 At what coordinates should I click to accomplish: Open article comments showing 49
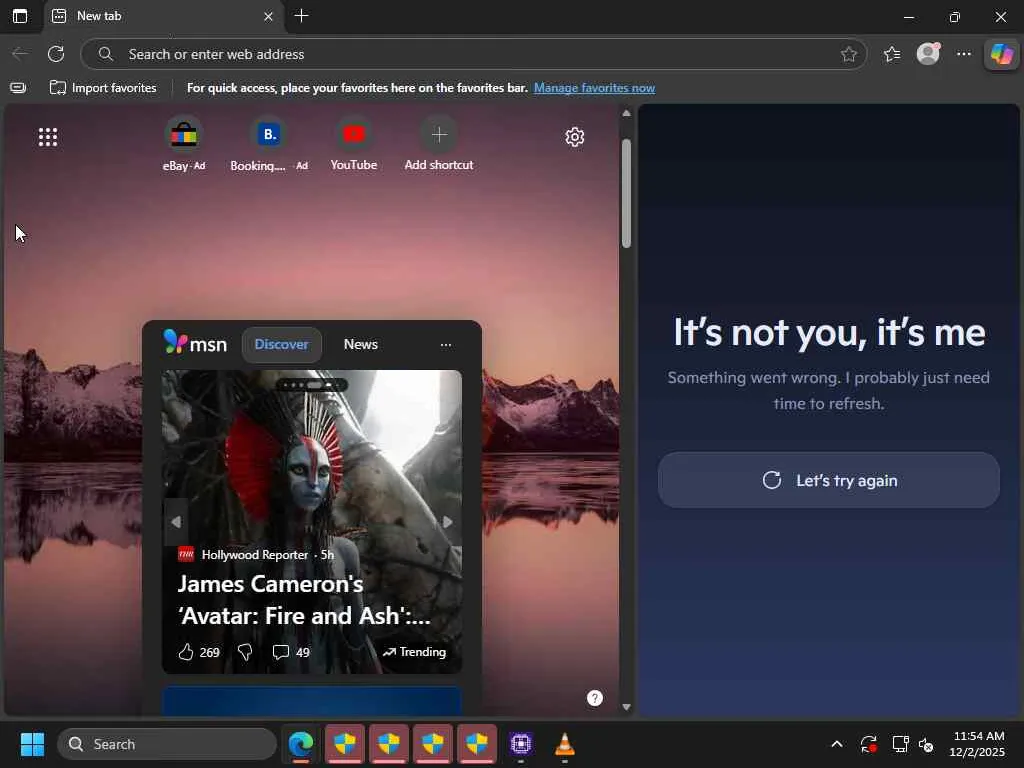click(x=291, y=652)
